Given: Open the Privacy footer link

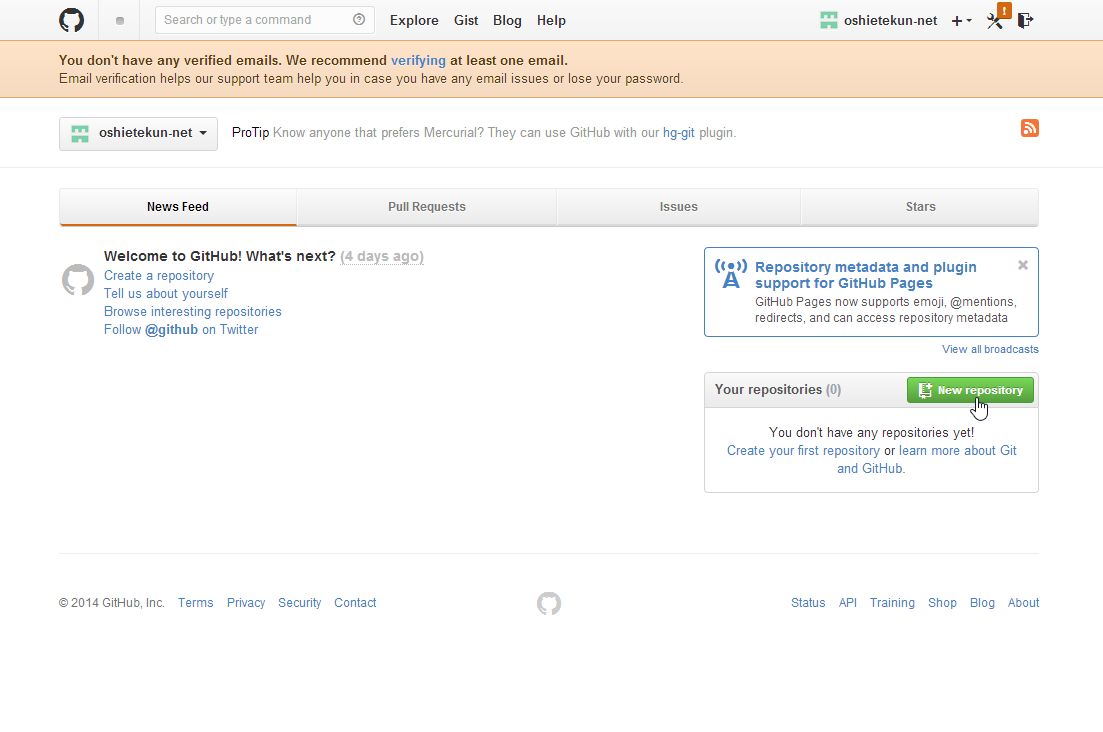Looking at the screenshot, I should pyautogui.click(x=246, y=603).
